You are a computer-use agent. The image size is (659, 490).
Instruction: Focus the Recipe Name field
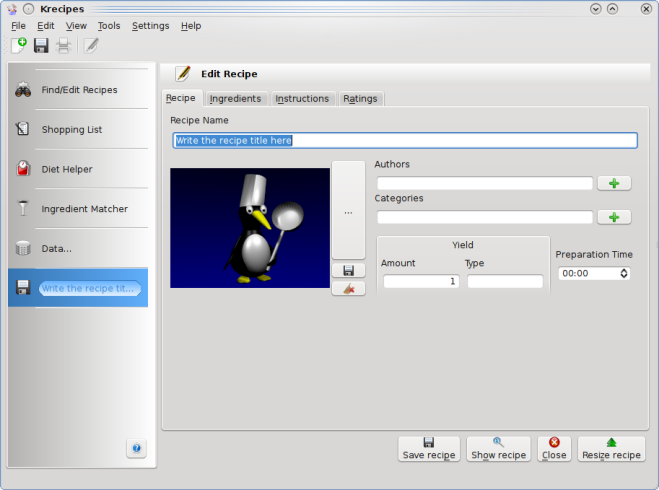tap(405, 140)
